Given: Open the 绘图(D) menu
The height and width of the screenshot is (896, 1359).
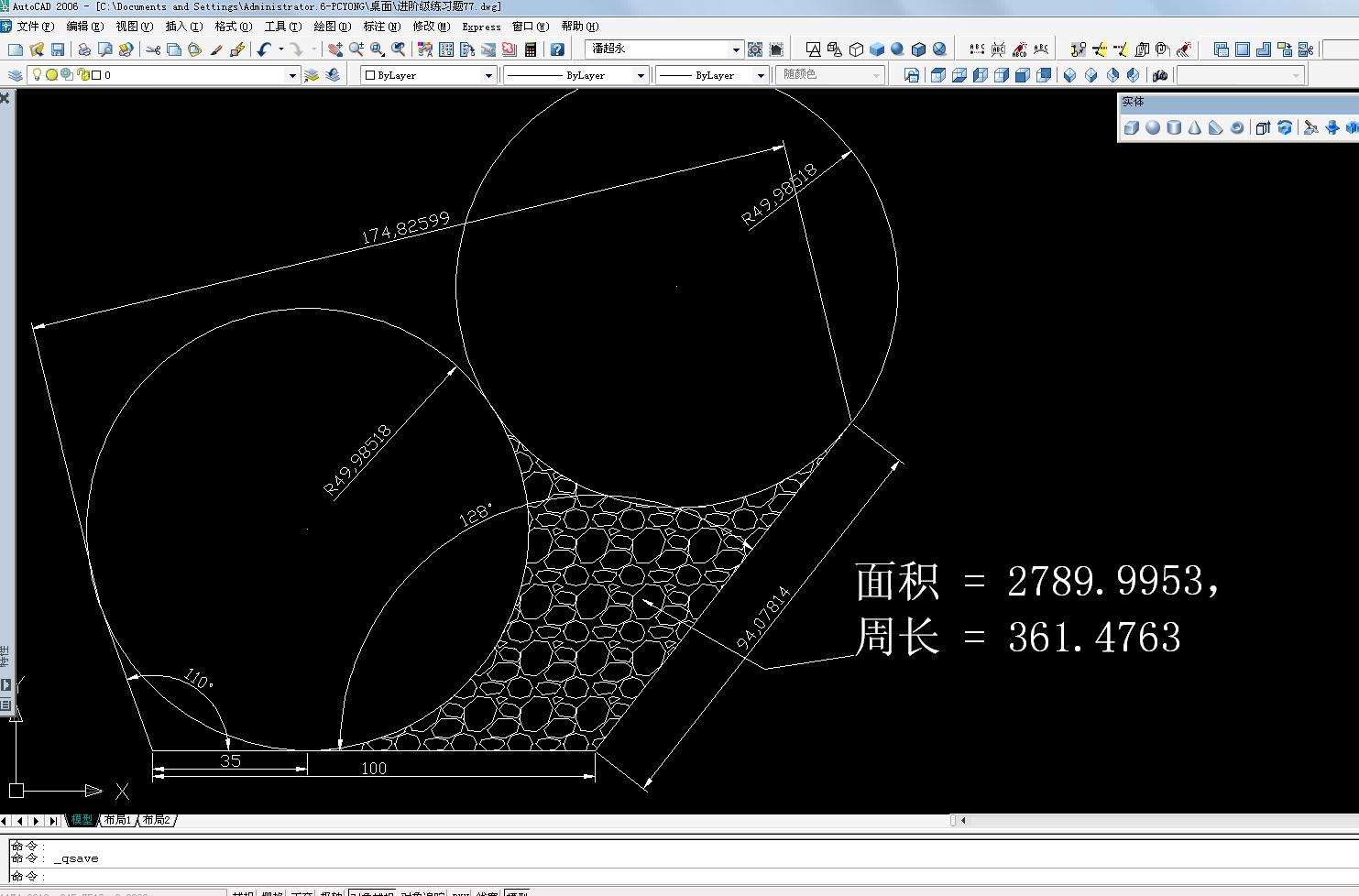Looking at the screenshot, I should pyautogui.click(x=332, y=27).
